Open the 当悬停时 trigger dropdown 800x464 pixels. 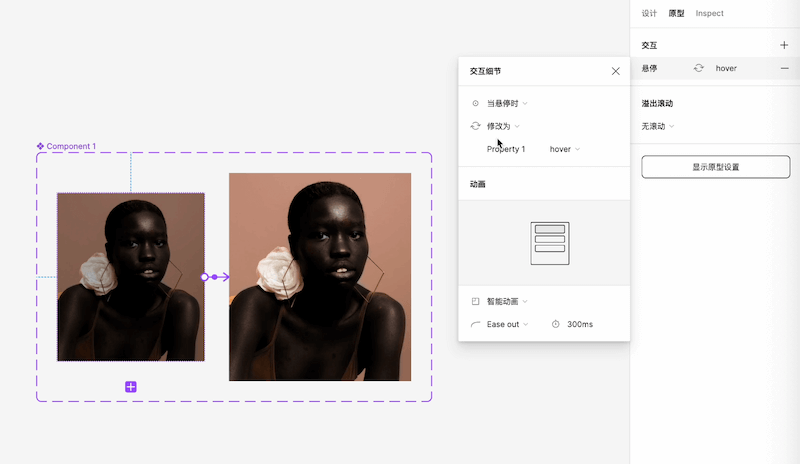coord(507,104)
